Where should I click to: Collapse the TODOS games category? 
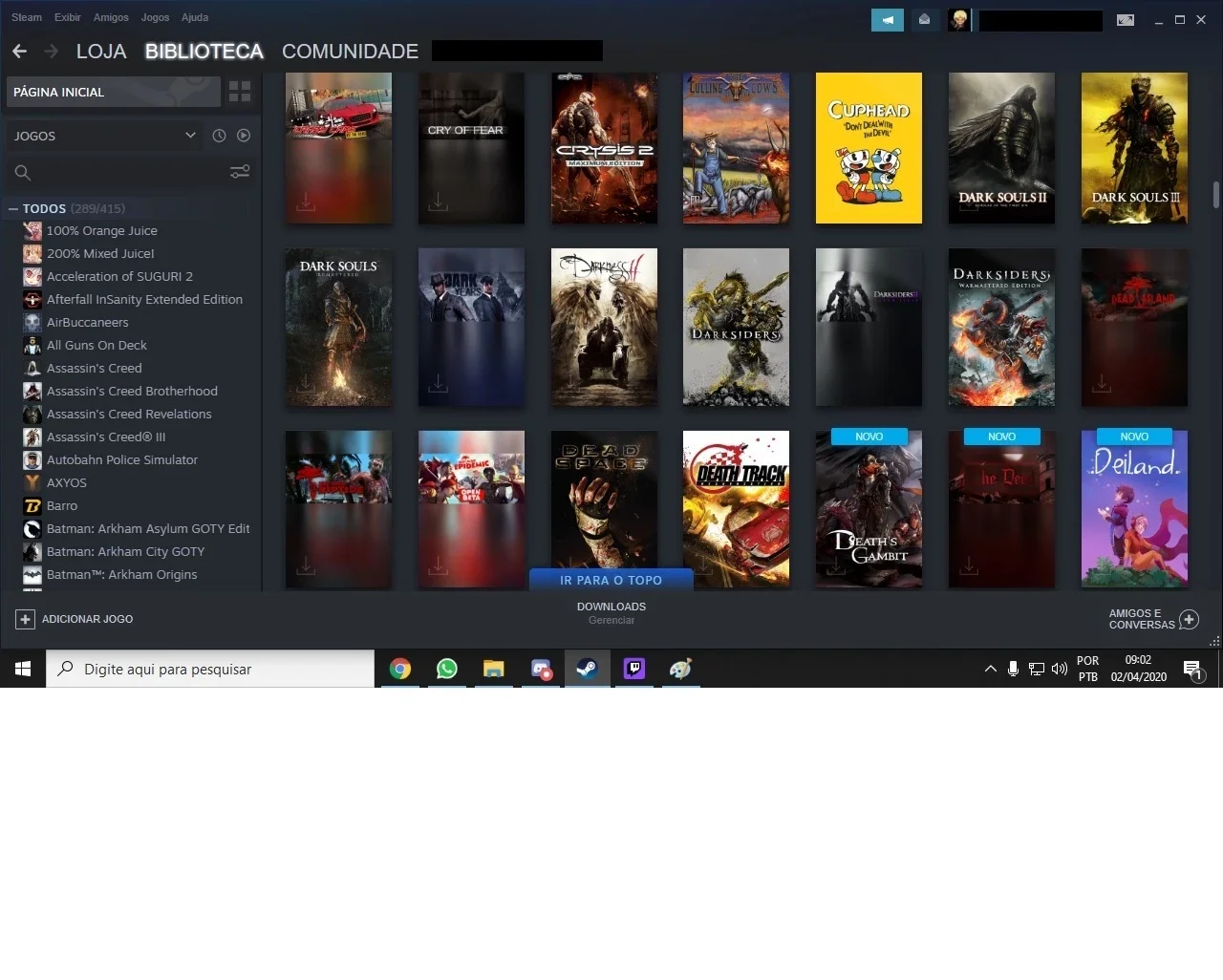point(13,208)
